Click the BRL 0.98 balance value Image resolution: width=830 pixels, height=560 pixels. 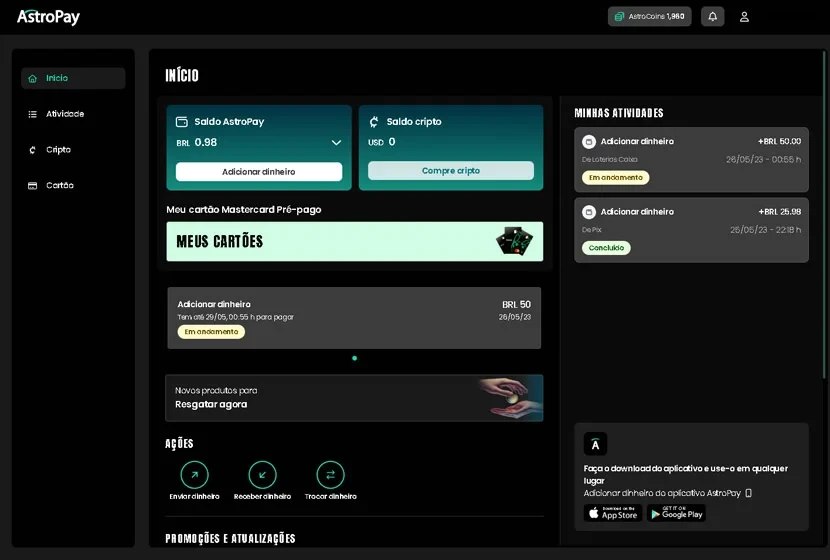click(x=197, y=142)
